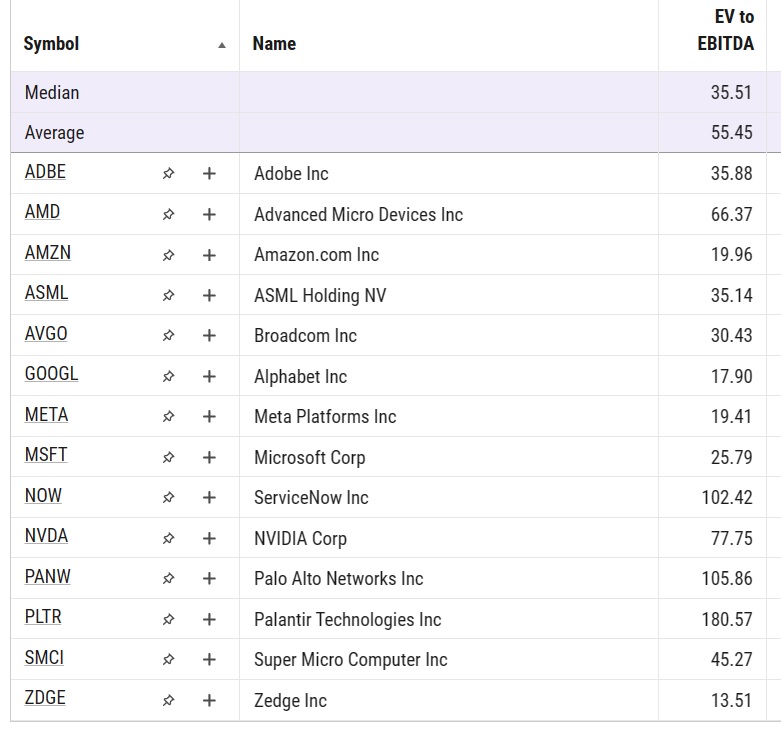
Task: Pin the PLTR row
Action: coord(168,619)
